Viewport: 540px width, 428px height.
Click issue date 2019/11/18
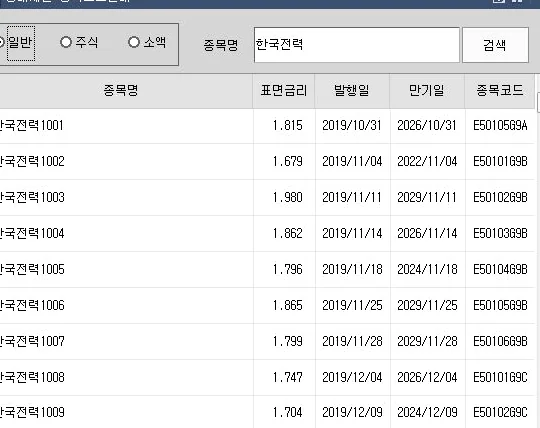(x=352, y=270)
